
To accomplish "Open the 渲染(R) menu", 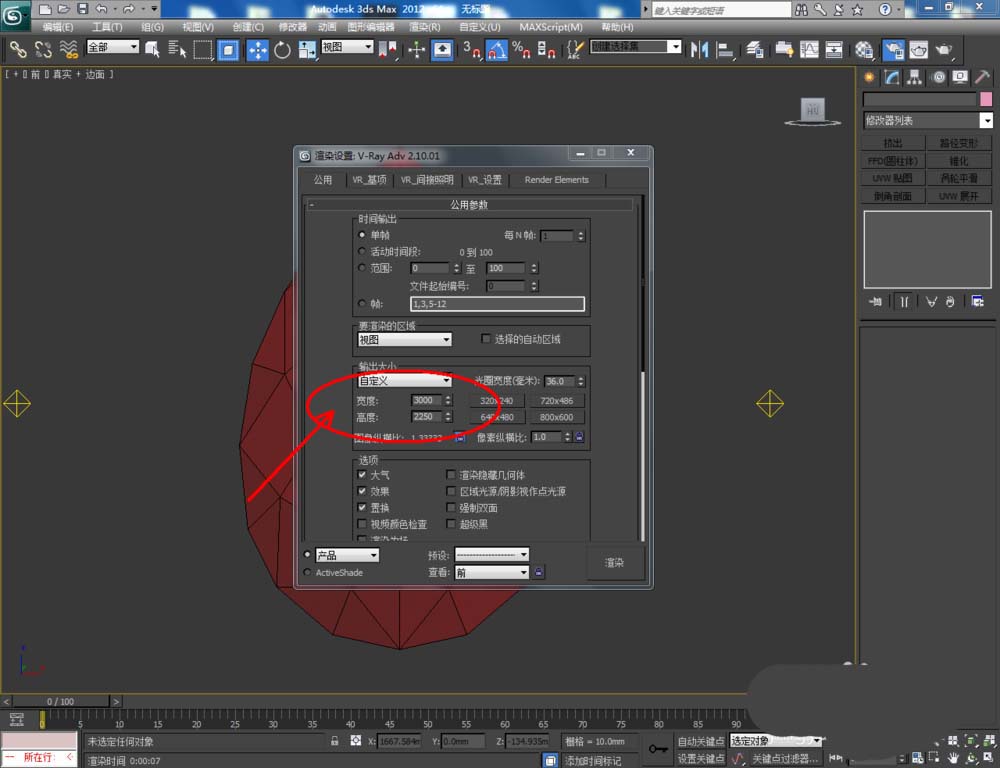I will (x=425, y=27).
